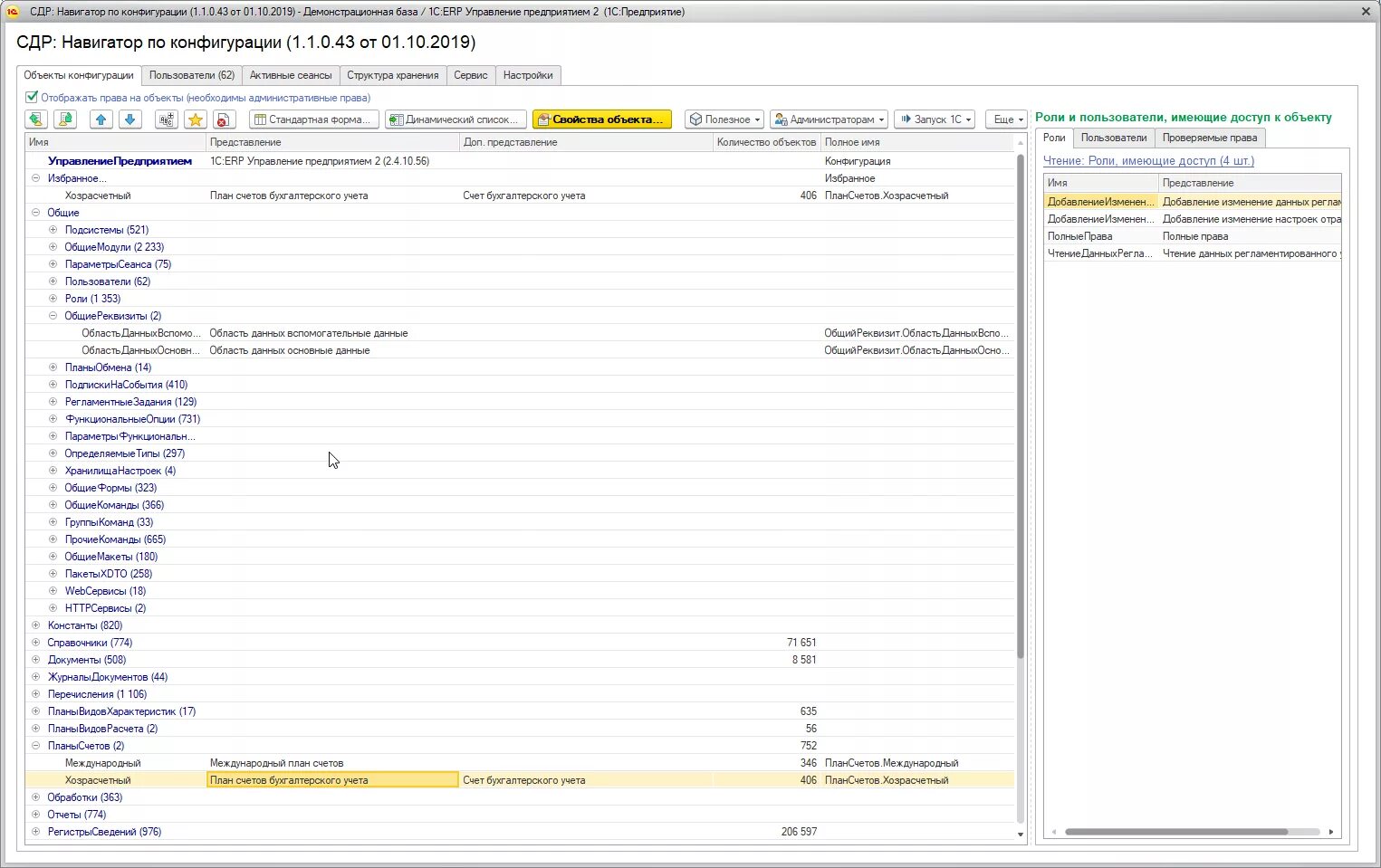Viewport: 1381px width, 868px height.
Task: Select the 'Отчеты (774)' row
Action: [520, 815]
